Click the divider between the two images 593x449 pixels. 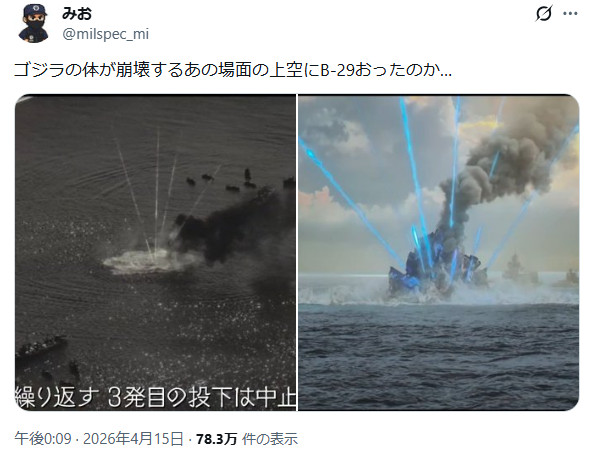tap(297, 252)
